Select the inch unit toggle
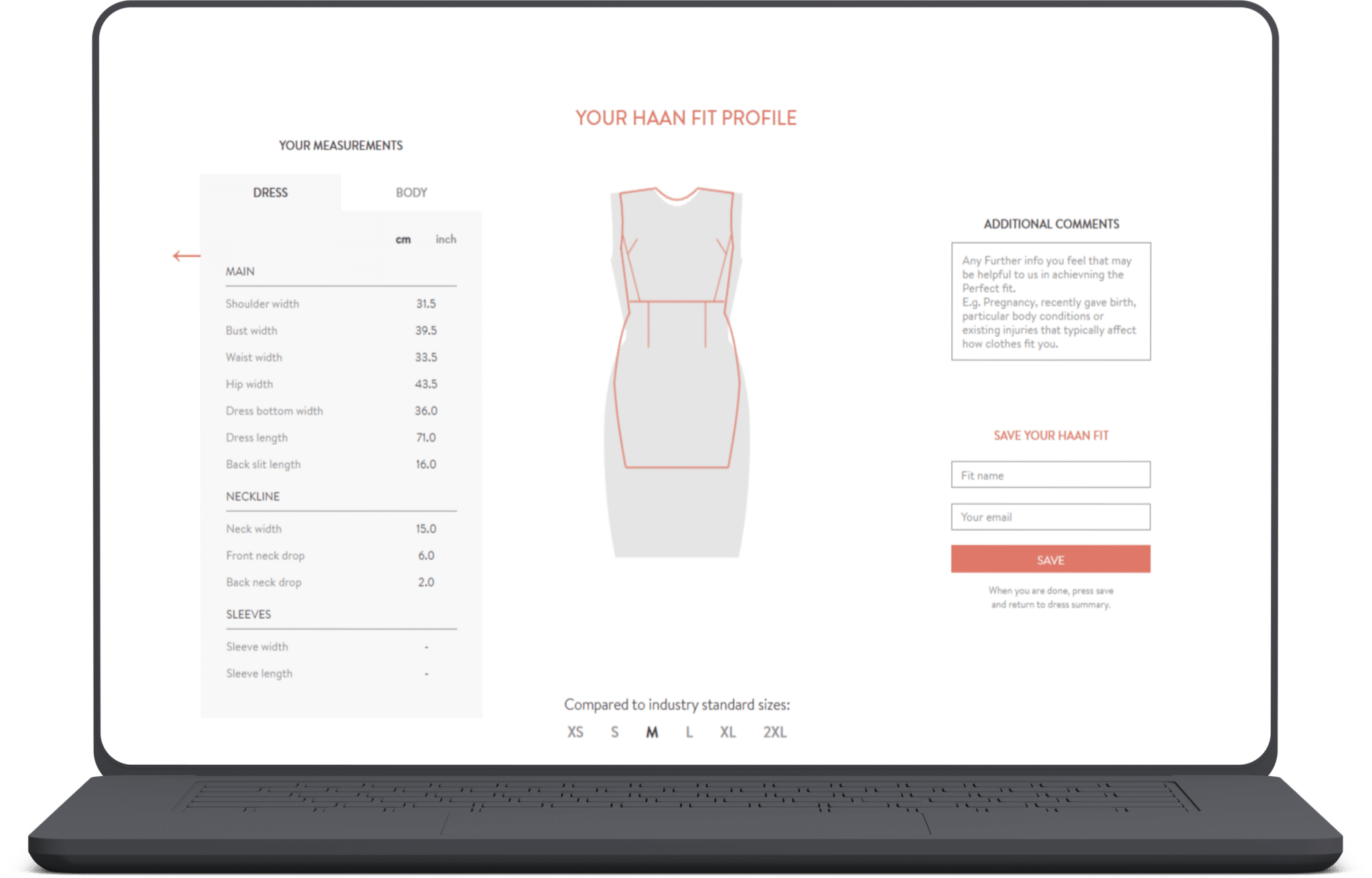1372x878 pixels. (446, 239)
